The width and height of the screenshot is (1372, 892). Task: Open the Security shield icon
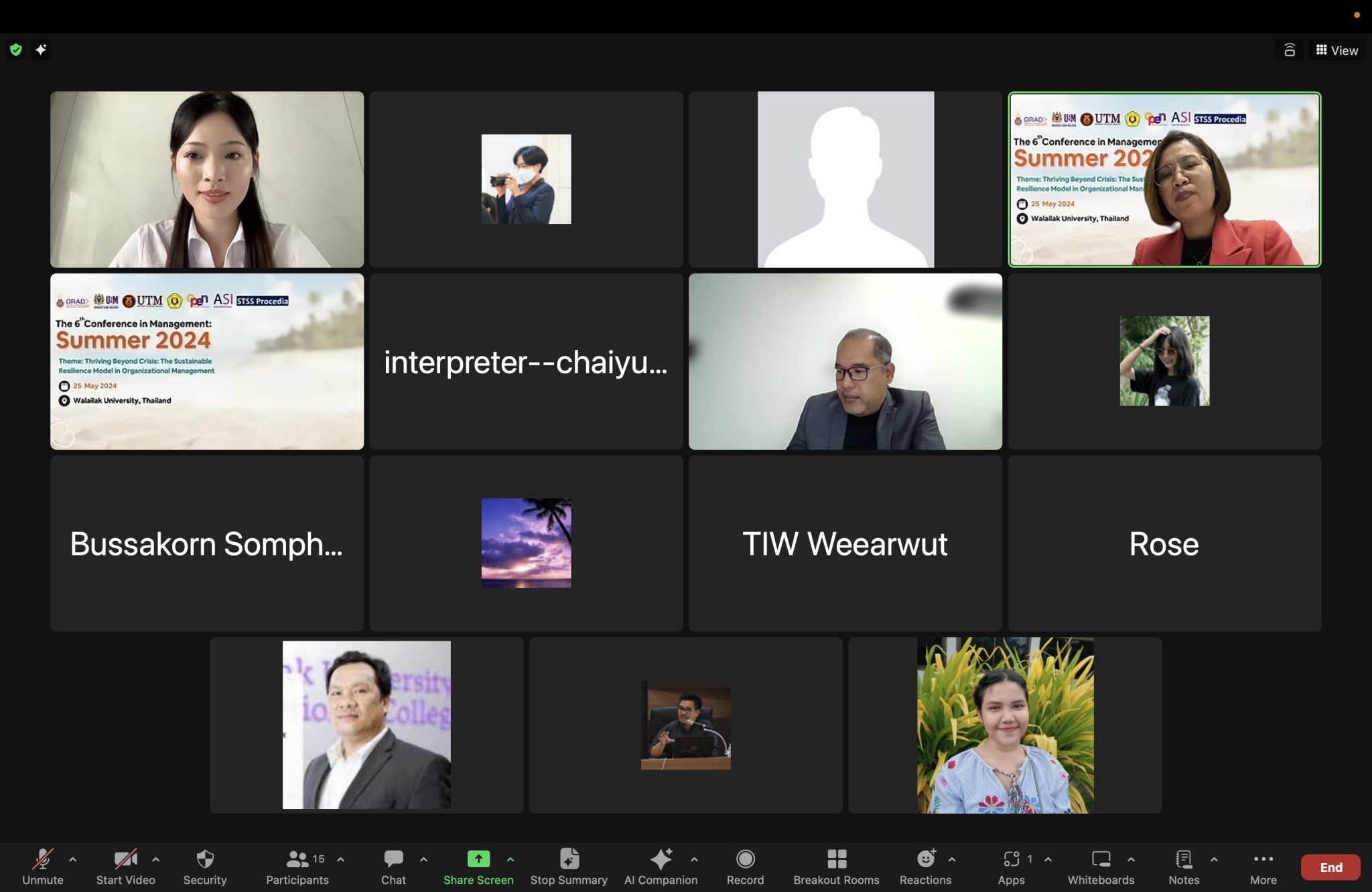click(x=205, y=859)
